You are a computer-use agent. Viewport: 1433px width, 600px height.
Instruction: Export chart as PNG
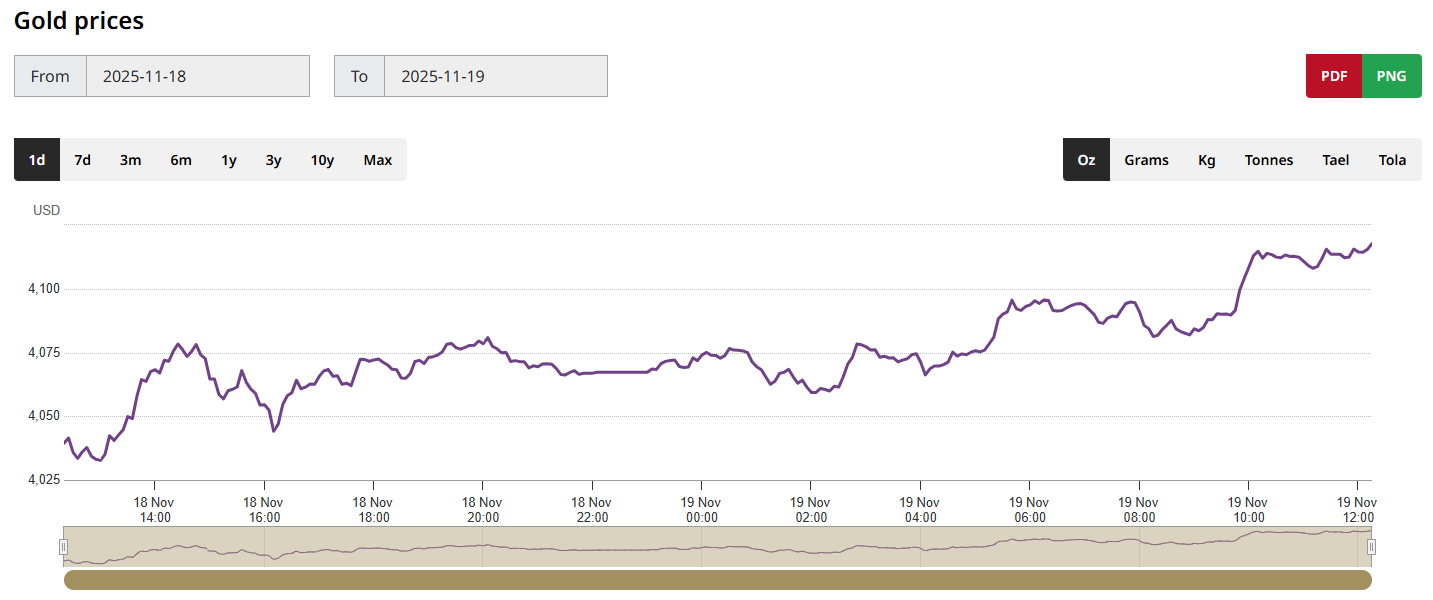pyautogui.click(x=1391, y=76)
